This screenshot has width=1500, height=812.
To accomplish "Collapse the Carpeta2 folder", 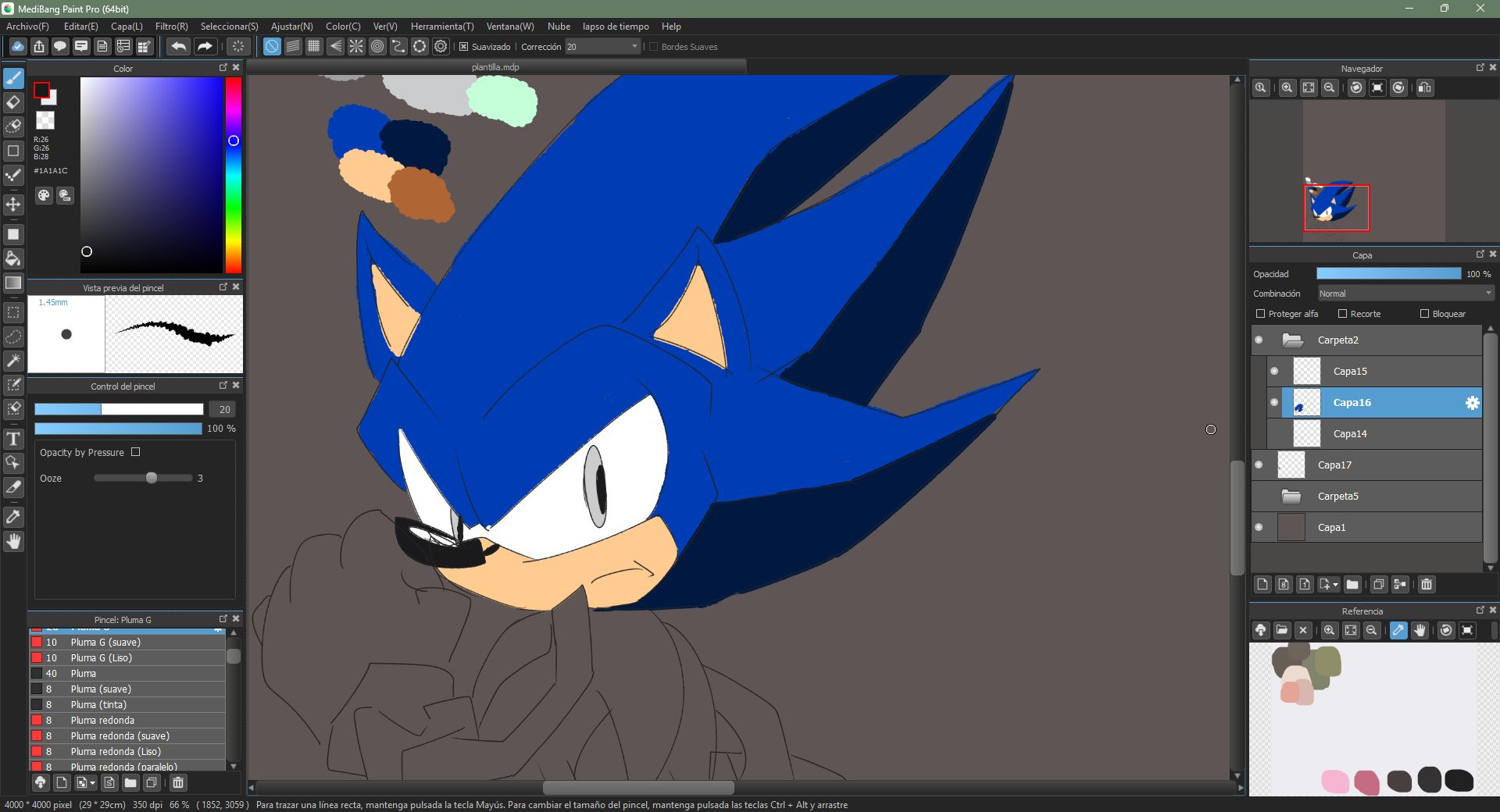I will pos(1293,340).
